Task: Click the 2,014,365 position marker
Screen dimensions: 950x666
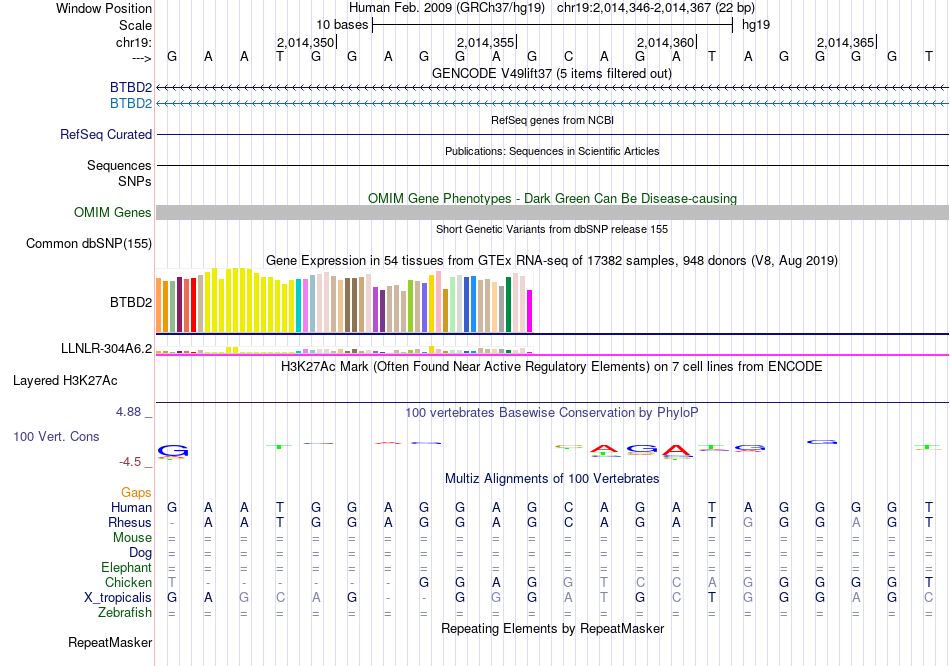Action: [845, 42]
